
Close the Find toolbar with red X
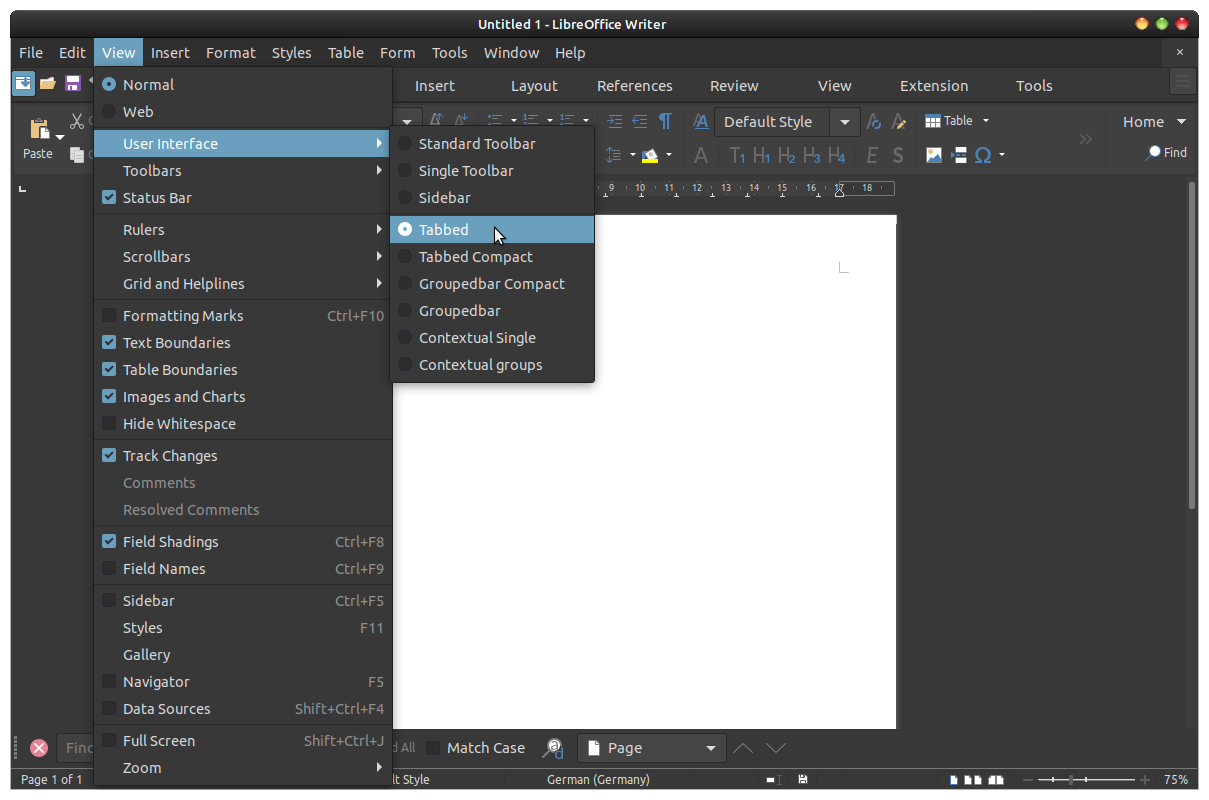point(39,748)
